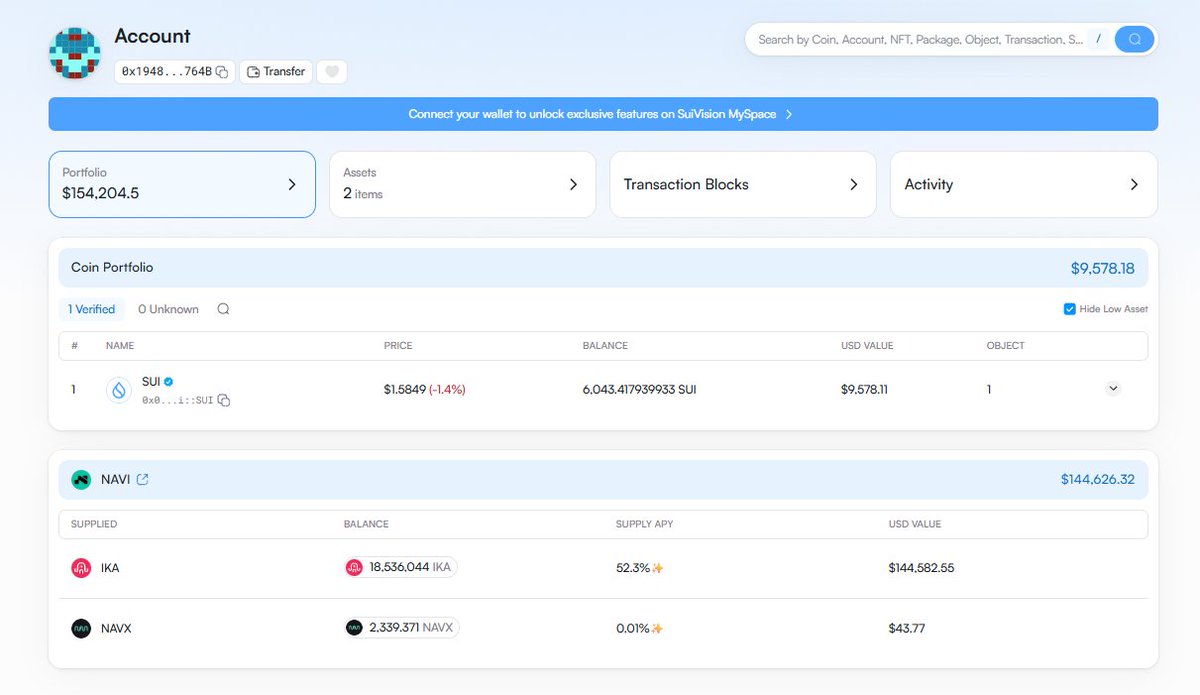The width and height of the screenshot is (1200, 695).
Task: Expand the SUI row dropdown arrow
Action: [x=1113, y=389]
